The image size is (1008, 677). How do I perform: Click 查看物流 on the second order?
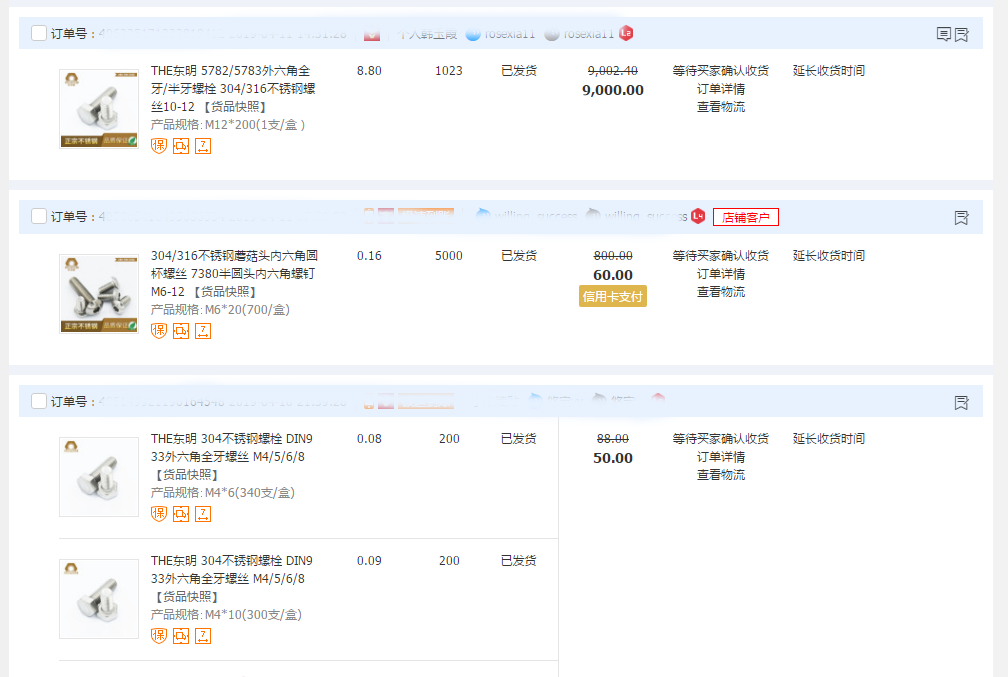[x=720, y=292]
